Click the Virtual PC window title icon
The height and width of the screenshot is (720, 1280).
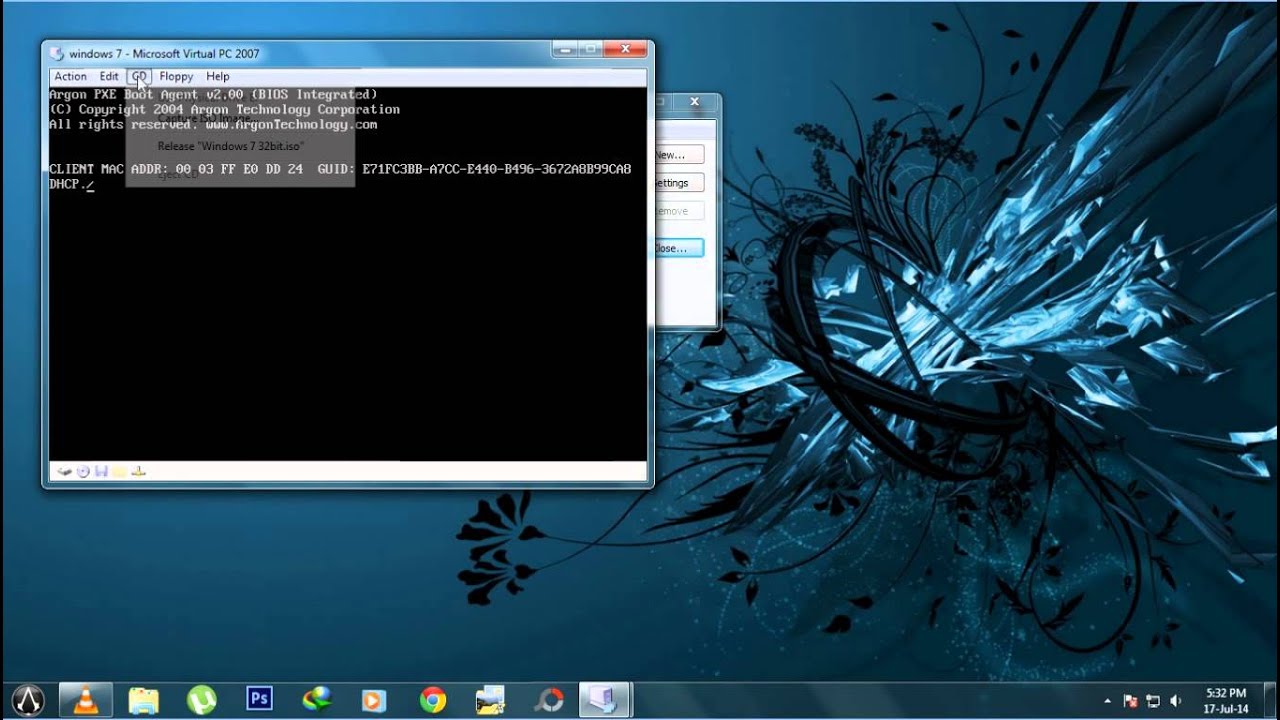pyautogui.click(x=56, y=54)
